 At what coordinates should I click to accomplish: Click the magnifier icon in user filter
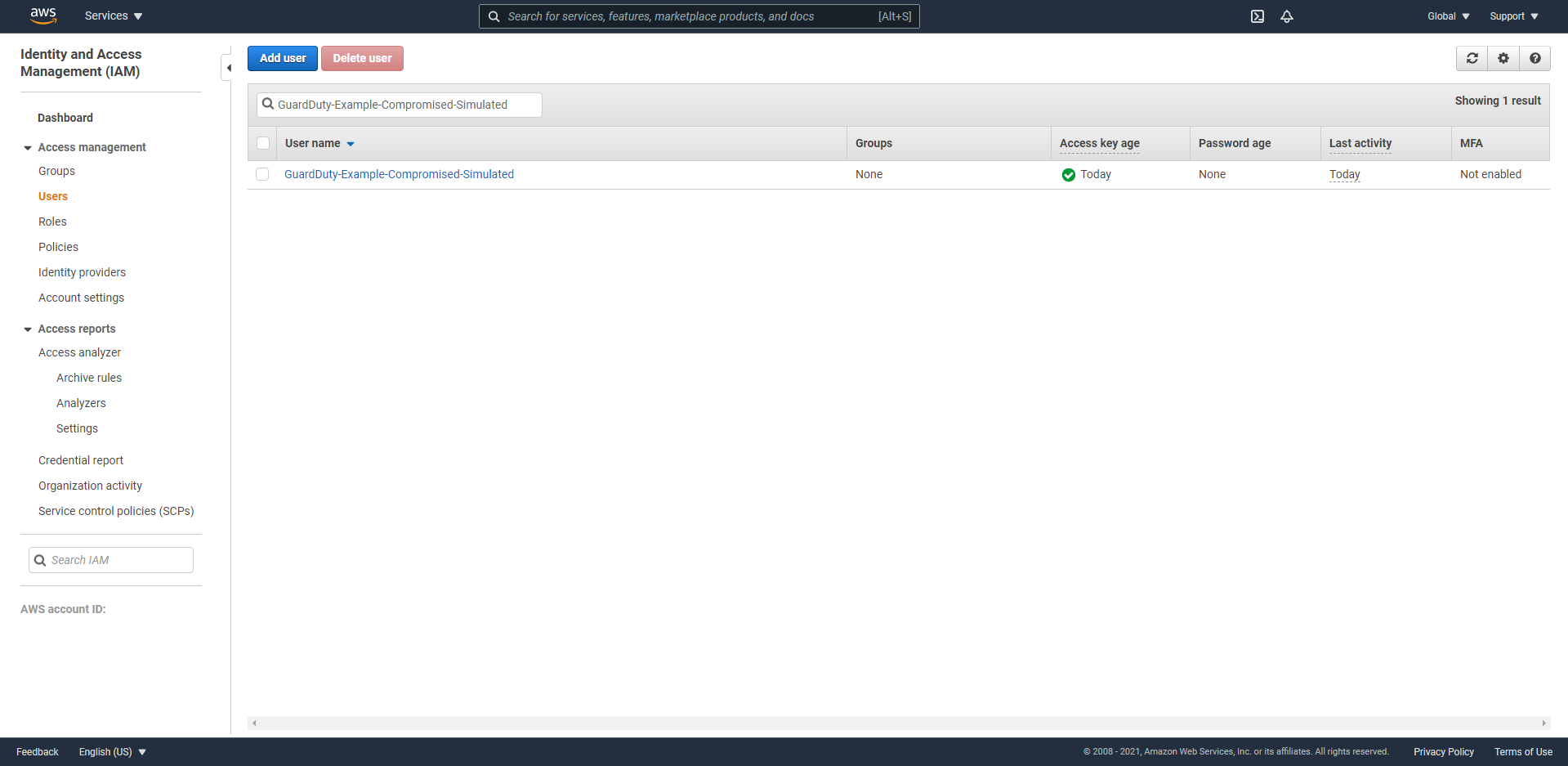tap(267, 104)
